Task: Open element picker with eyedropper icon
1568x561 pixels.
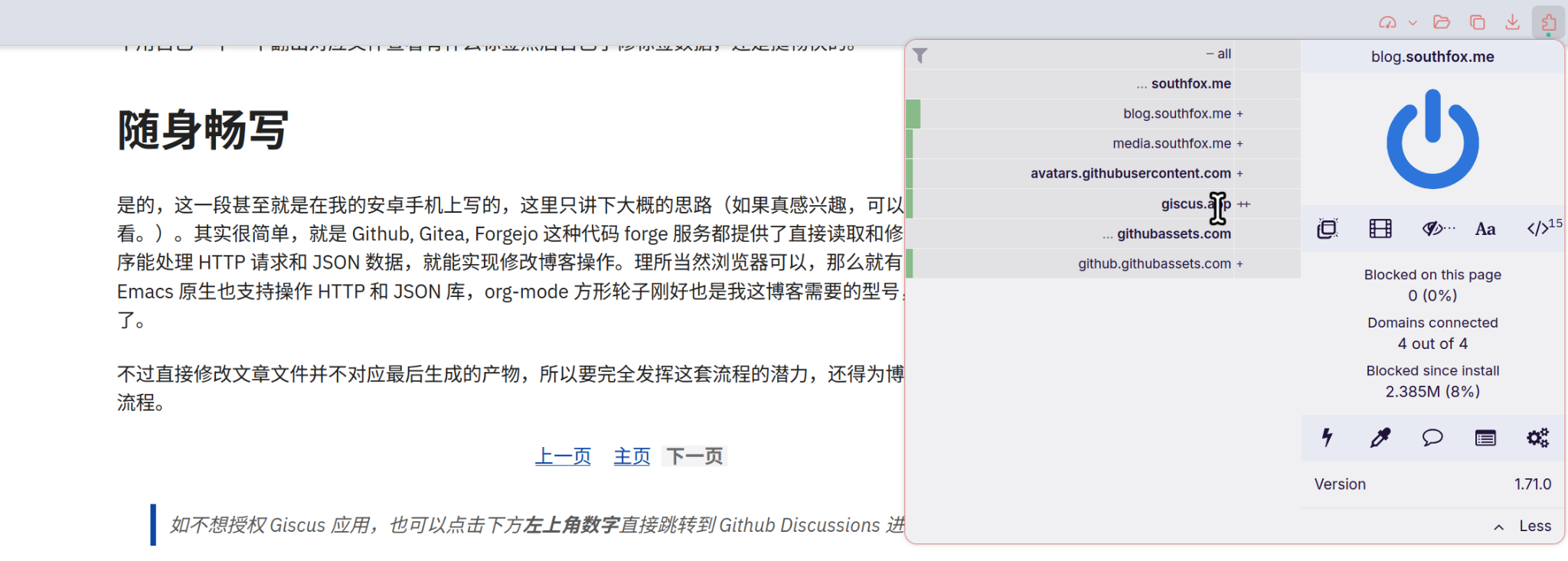Action: point(1380,438)
